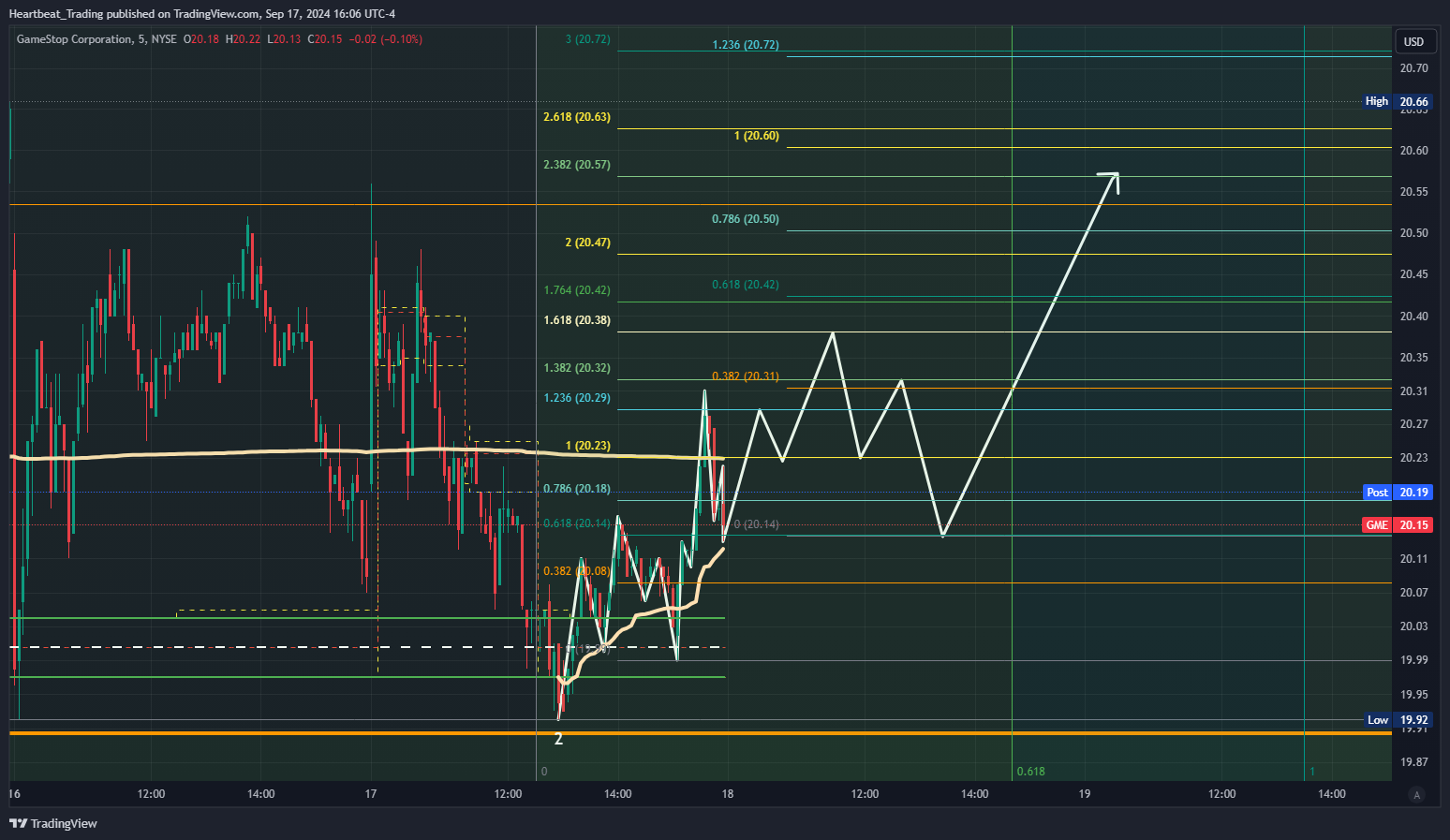Open the TradingView logo link

point(53,823)
